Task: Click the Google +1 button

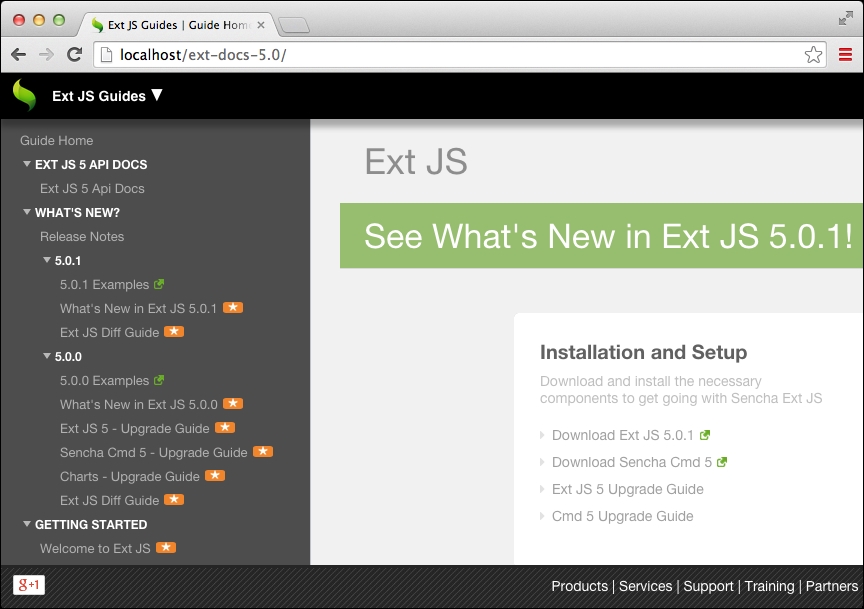Action: coord(29,585)
